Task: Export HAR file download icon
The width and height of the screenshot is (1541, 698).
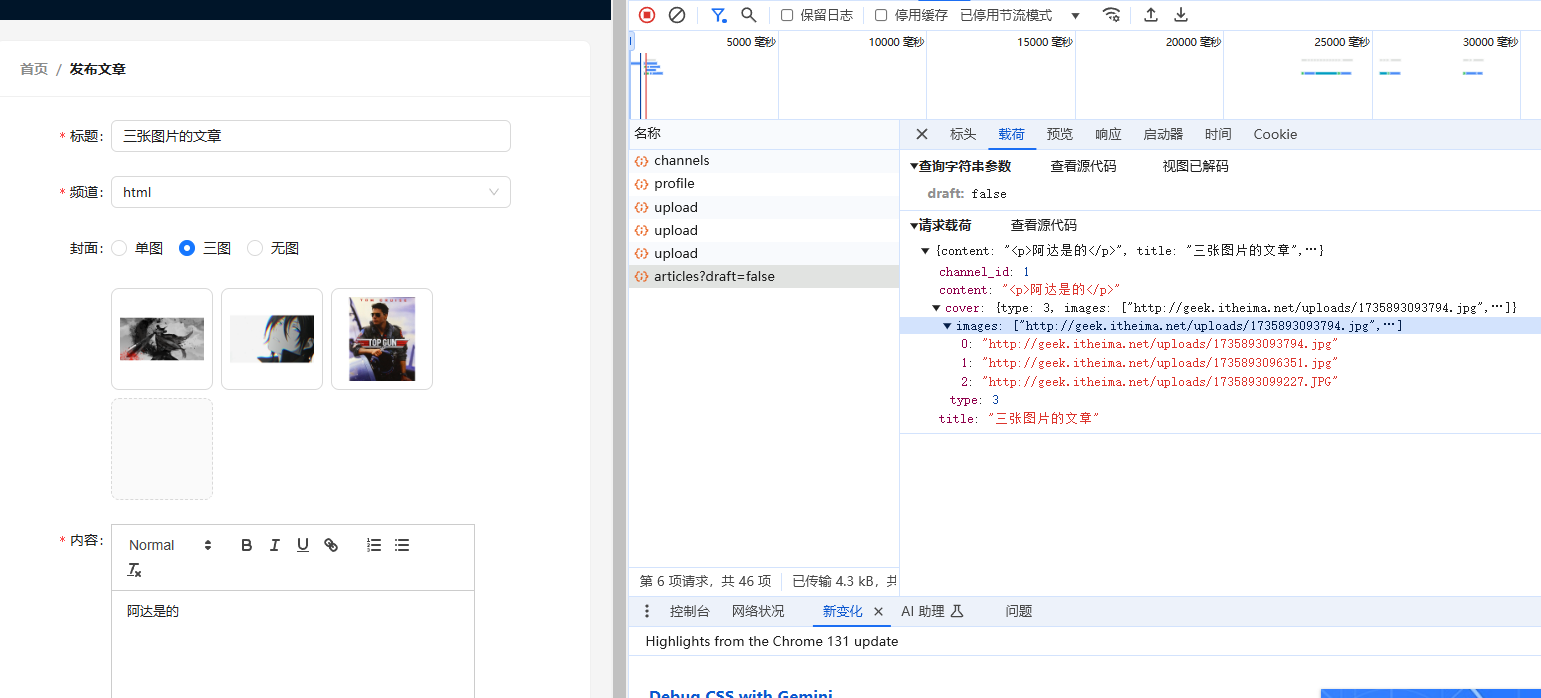Action: (1181, 15)
